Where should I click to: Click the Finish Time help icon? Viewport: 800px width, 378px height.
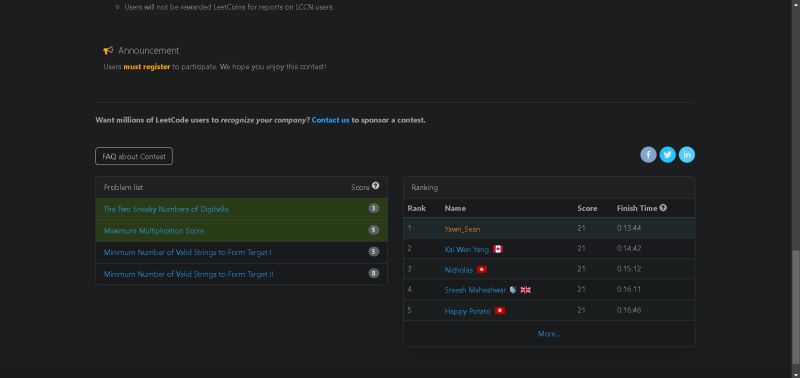pyautogui.click(x=663, y=208)
